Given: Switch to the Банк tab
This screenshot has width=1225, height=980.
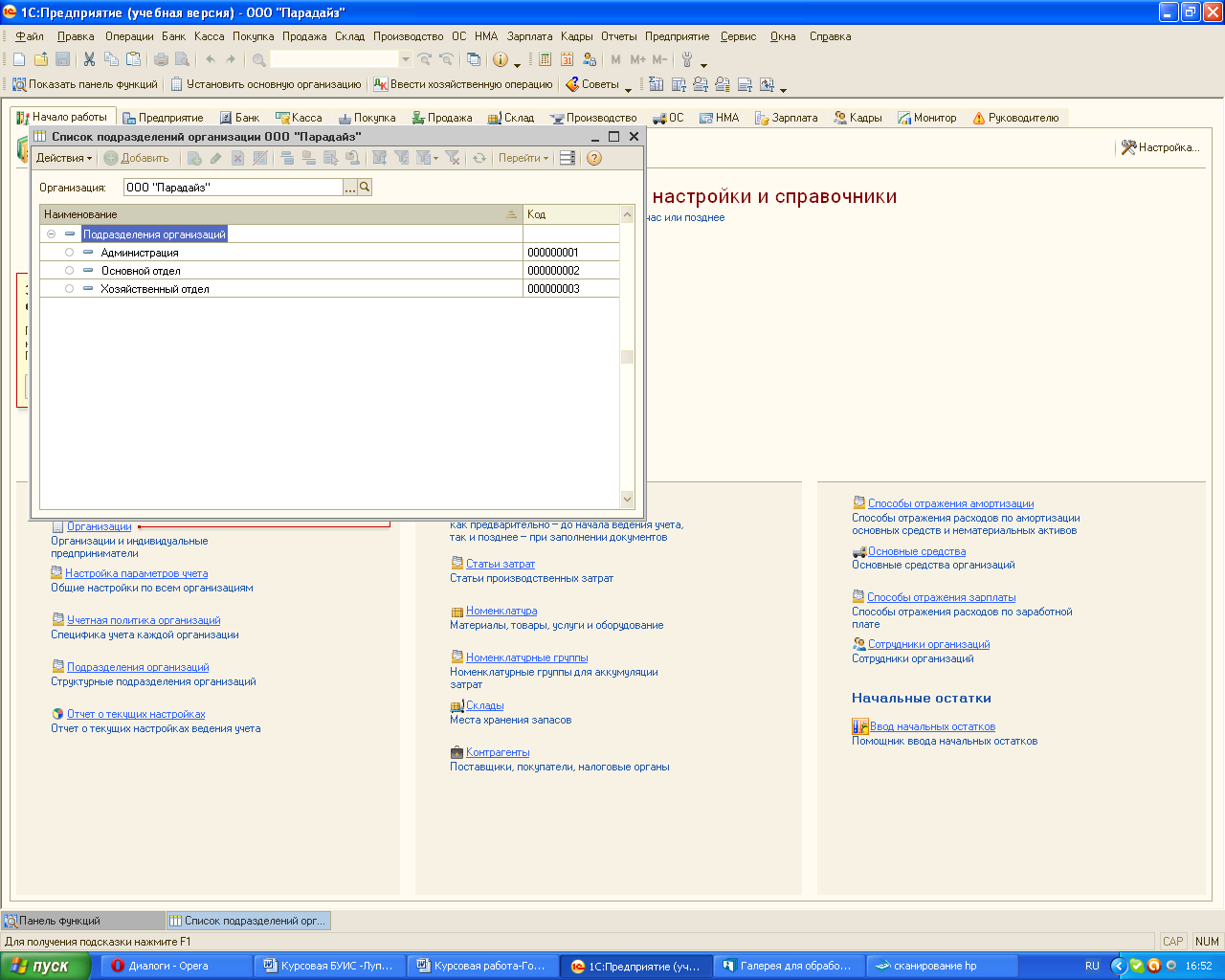Looking at the screenshot, I should [x=239, y=118].
